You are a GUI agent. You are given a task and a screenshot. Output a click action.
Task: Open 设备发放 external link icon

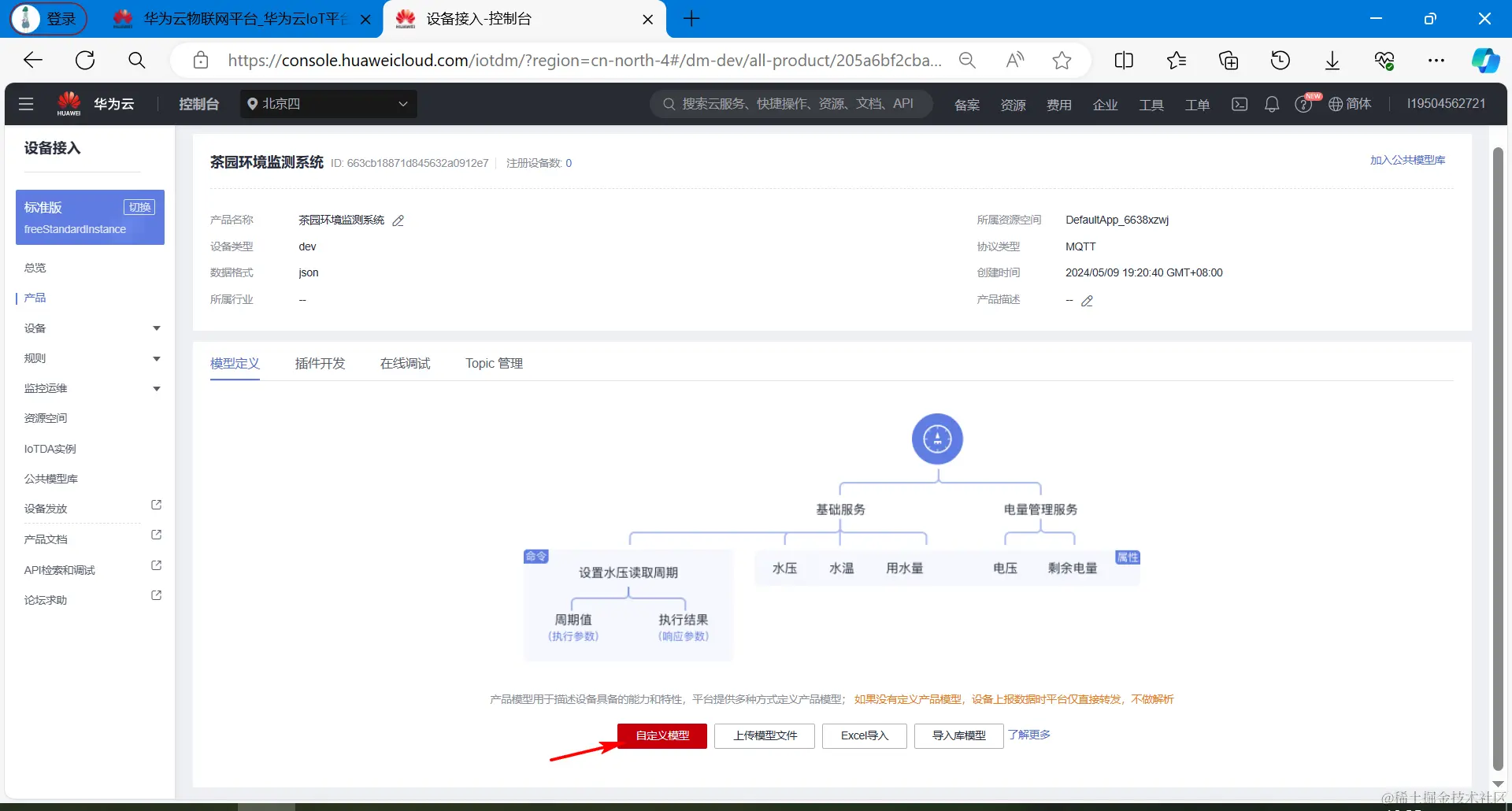pyautogui.click(x=156, y=505)
